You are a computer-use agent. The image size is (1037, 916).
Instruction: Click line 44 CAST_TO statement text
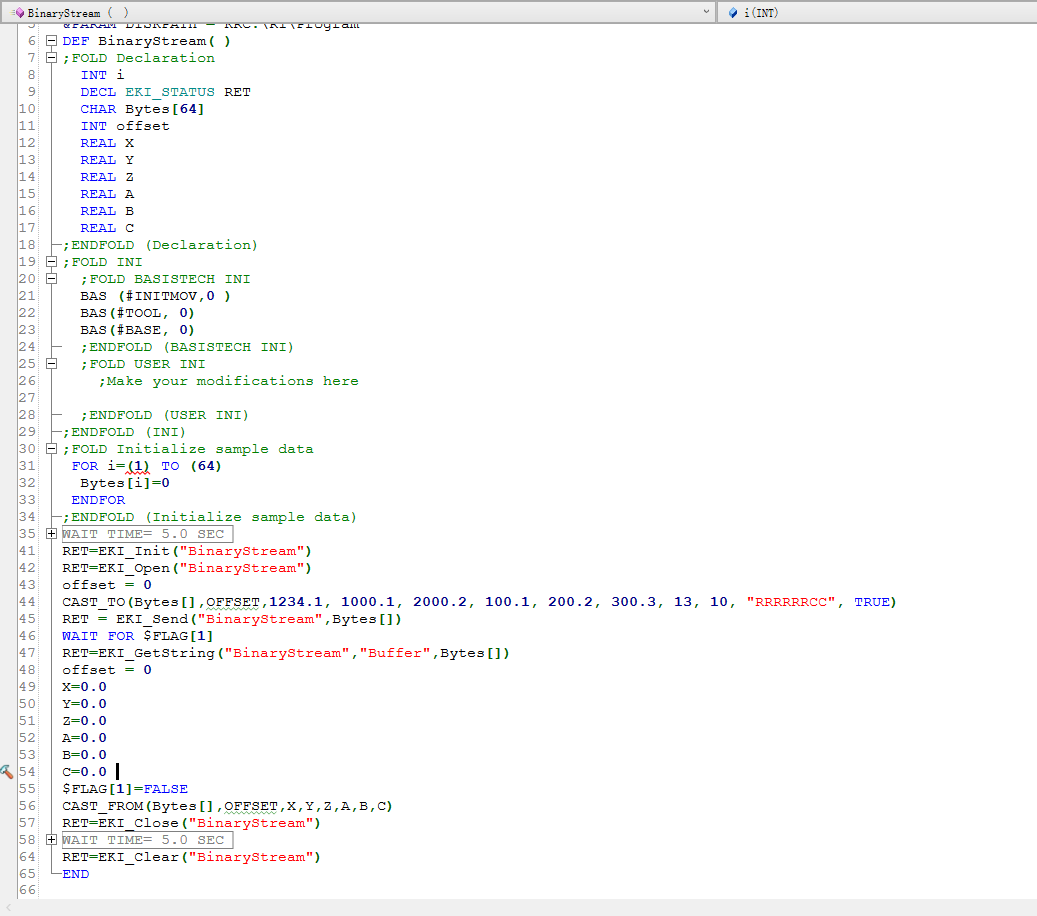pyautogui.click(x=479, y=602)
